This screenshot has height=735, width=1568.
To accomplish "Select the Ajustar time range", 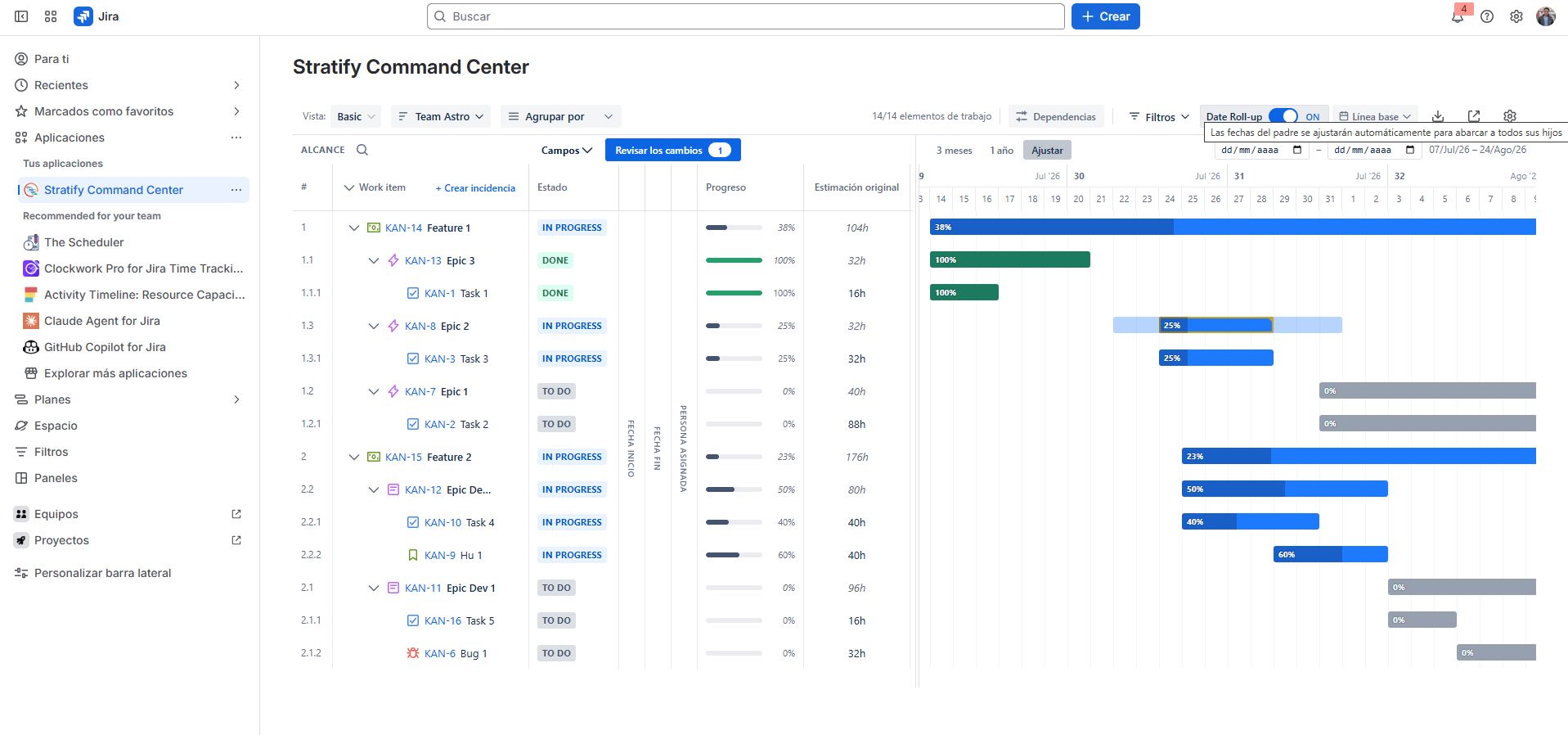I will 1047,150.
